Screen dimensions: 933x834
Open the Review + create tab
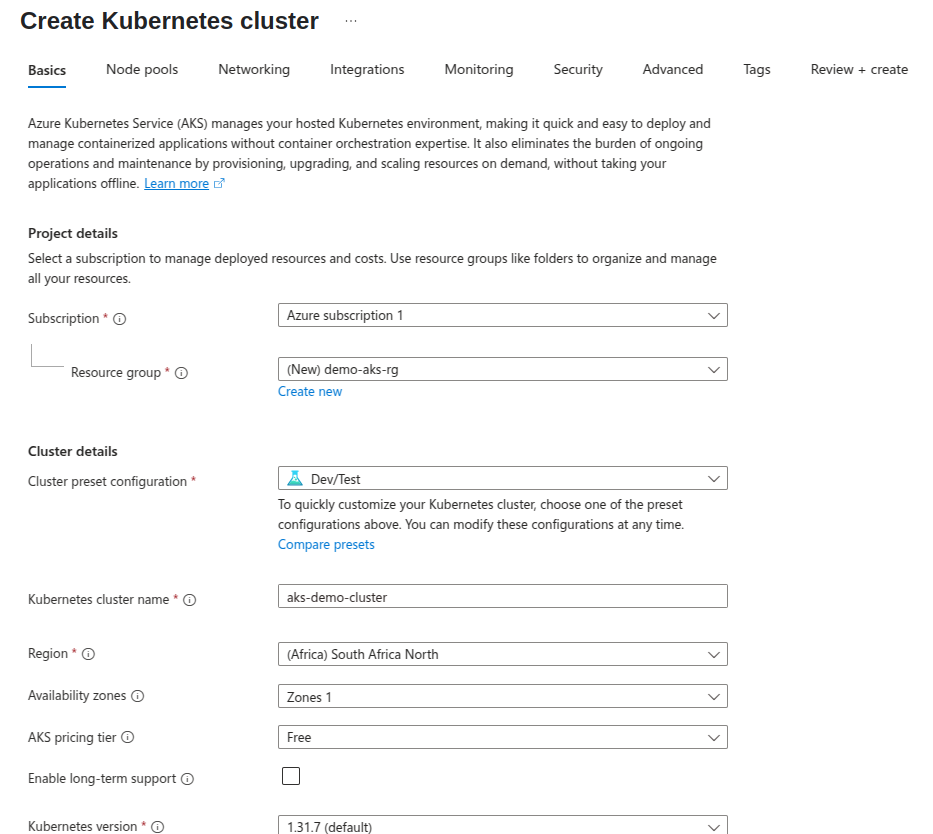tap(859, 70)
